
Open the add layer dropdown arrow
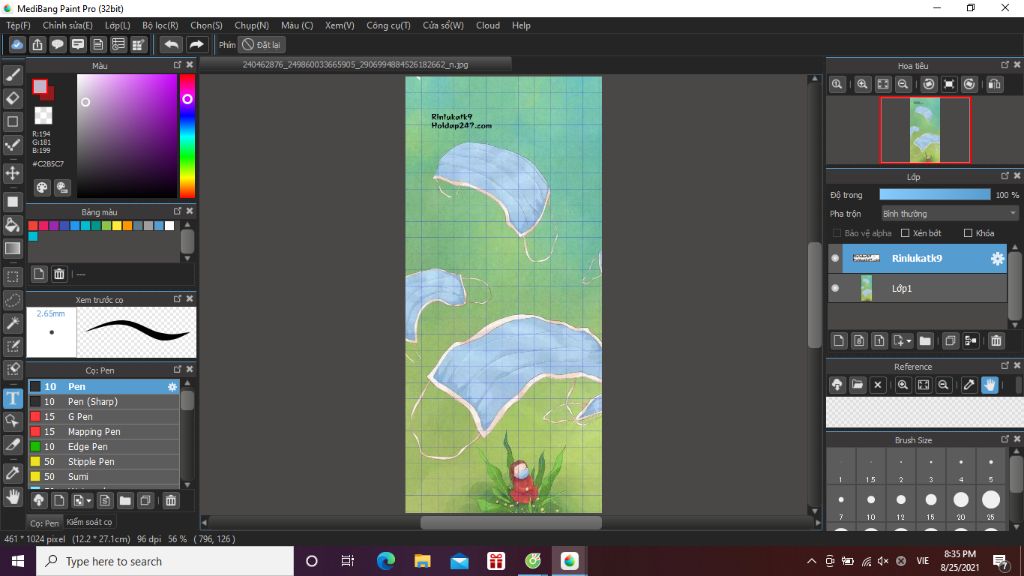[908, 342]
